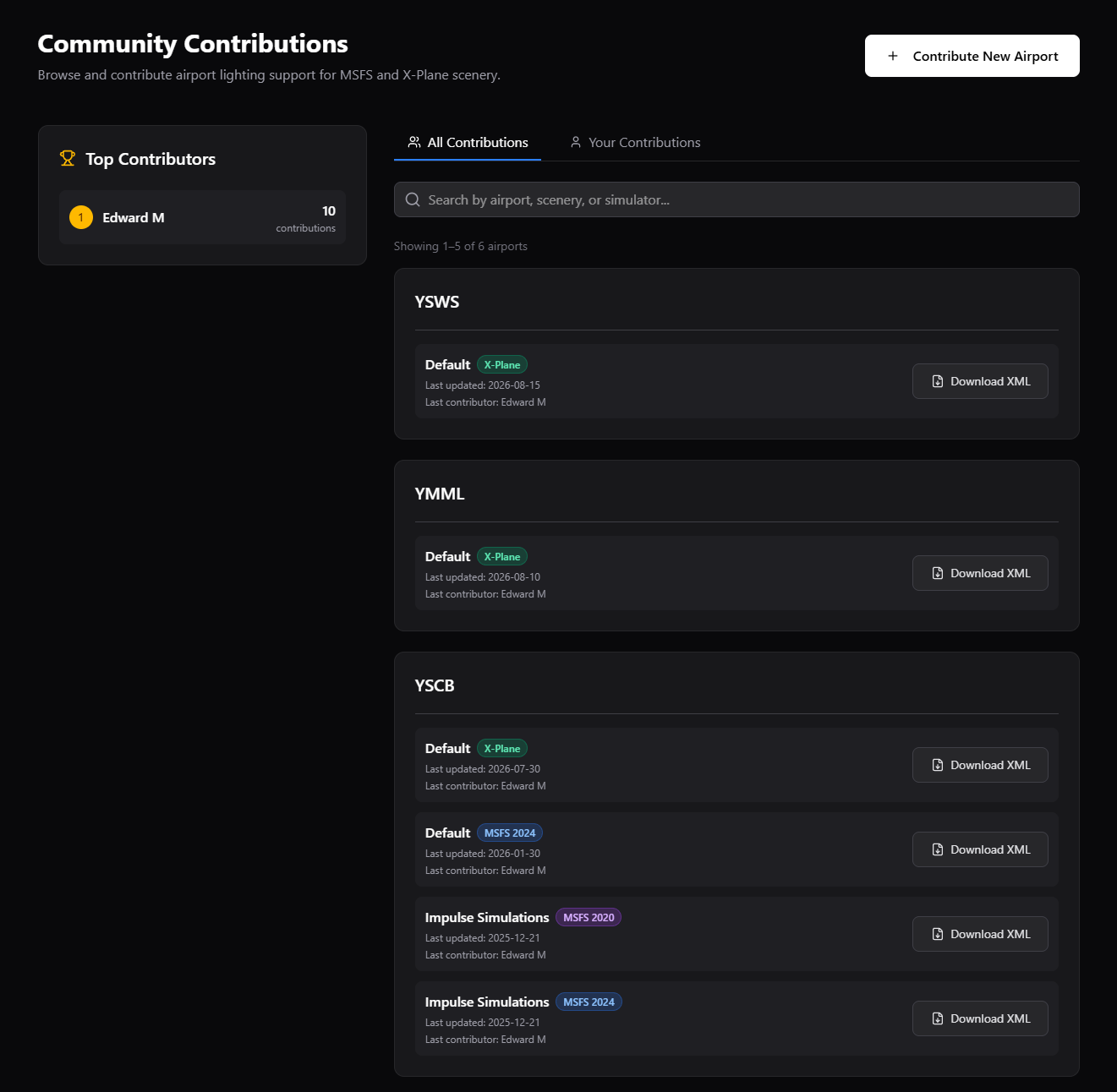Click Impulse Simulations title with MSFS 2020 badge

[x=487, y=917]
